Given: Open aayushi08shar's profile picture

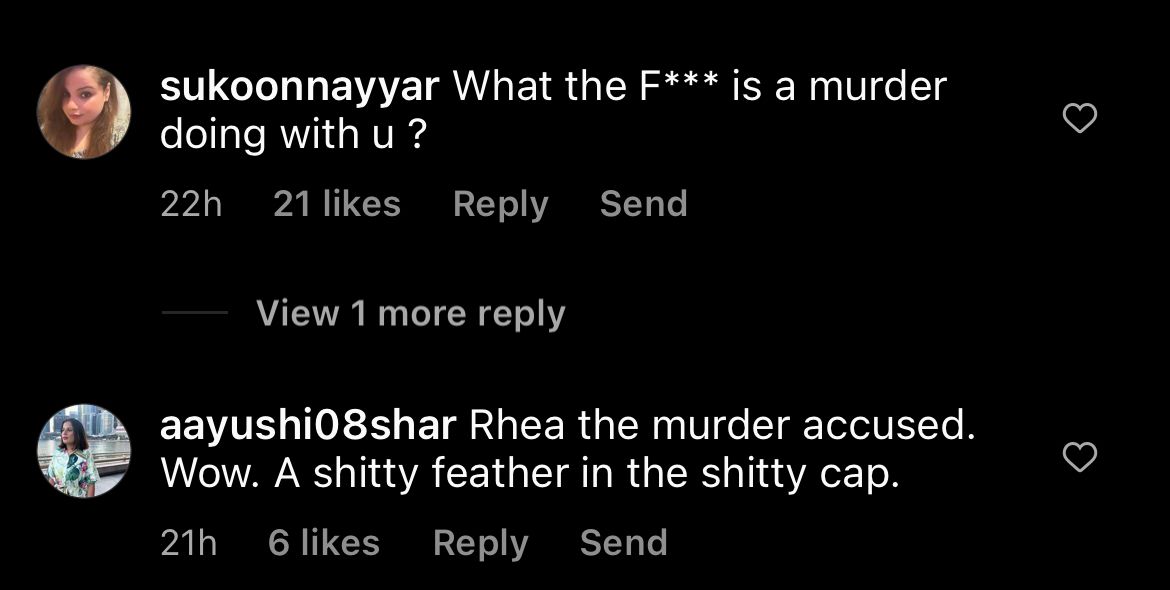Looking at the screenshot, I should click(84, 452).
